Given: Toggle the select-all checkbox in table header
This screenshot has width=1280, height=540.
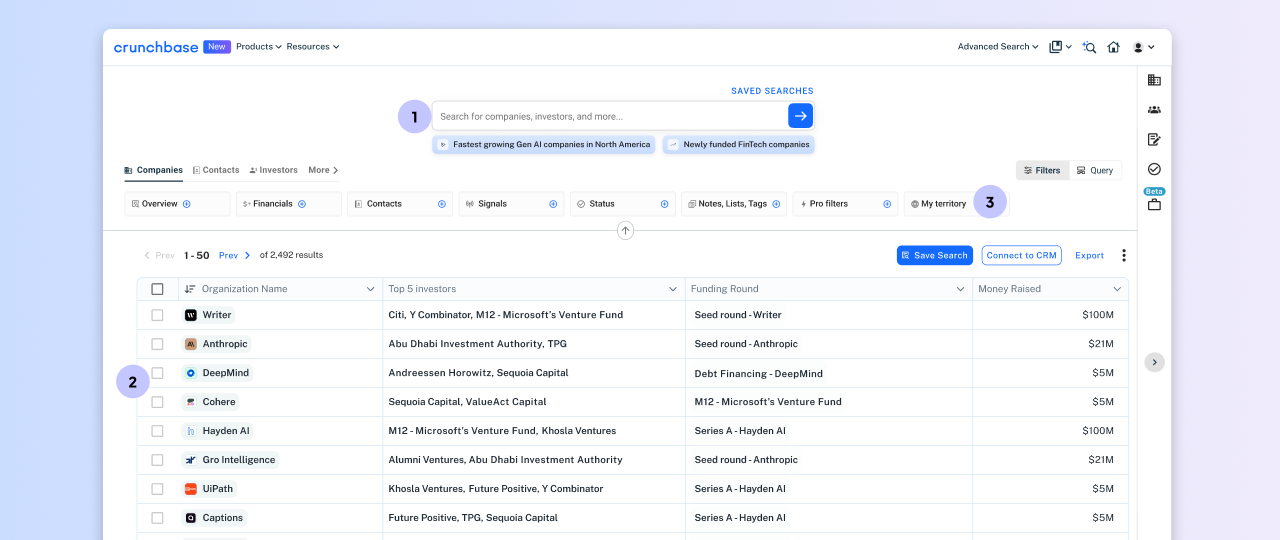Looking at the screenshot, I should coord(157,289).
